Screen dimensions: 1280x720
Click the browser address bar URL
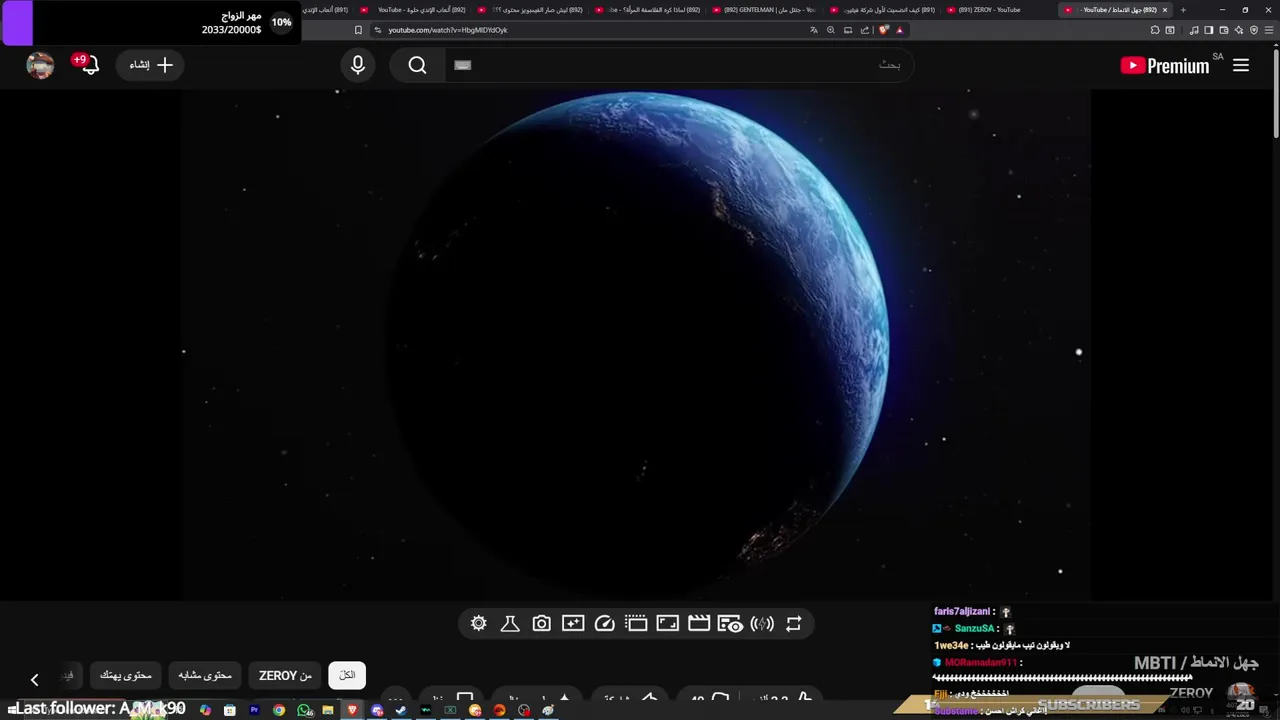(x=448, y=30)
